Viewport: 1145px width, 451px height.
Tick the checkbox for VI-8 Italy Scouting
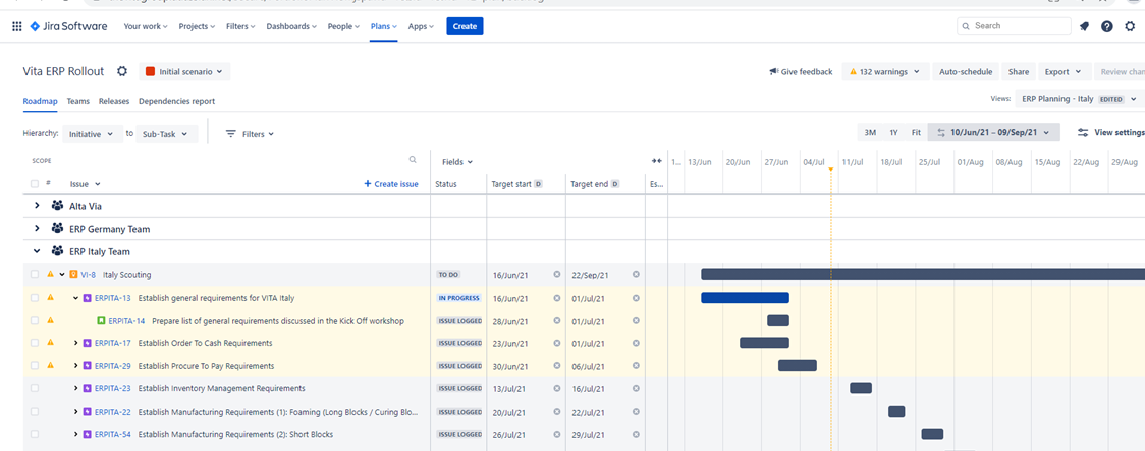pos(34,274)
